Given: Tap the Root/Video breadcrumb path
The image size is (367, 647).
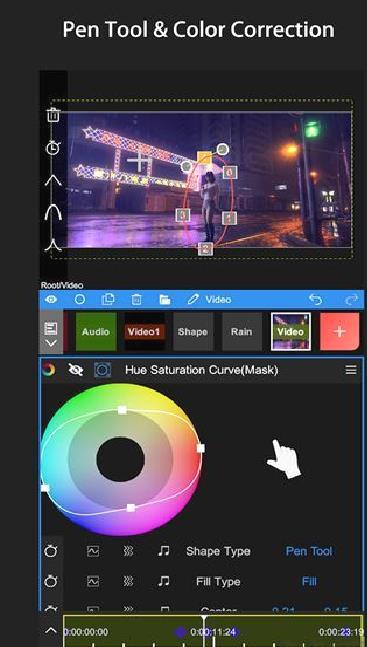Looking at the screenshot, I should 62,285.
